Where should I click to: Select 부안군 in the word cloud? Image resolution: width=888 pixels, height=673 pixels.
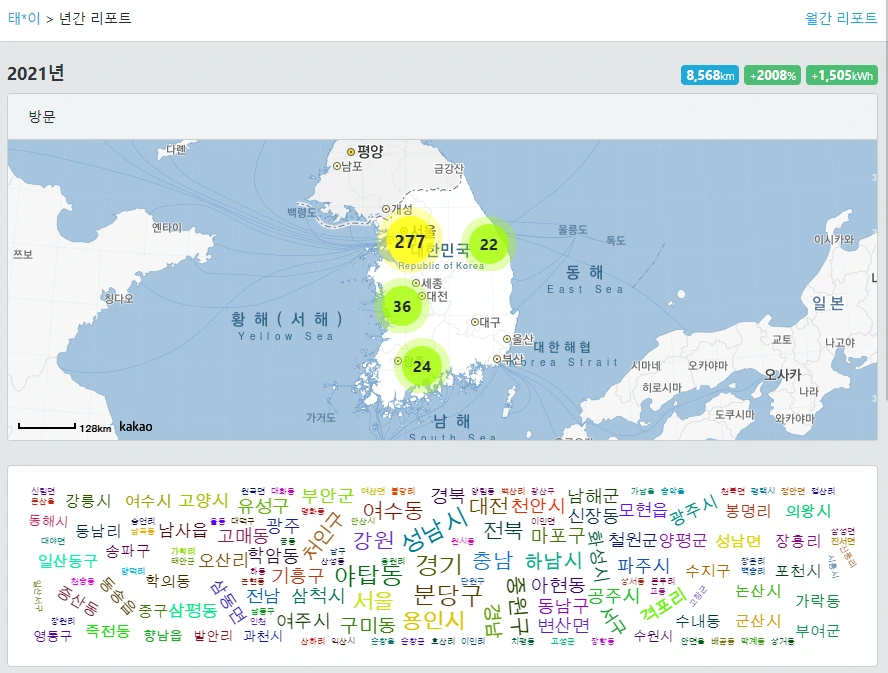tap(327, 496)
